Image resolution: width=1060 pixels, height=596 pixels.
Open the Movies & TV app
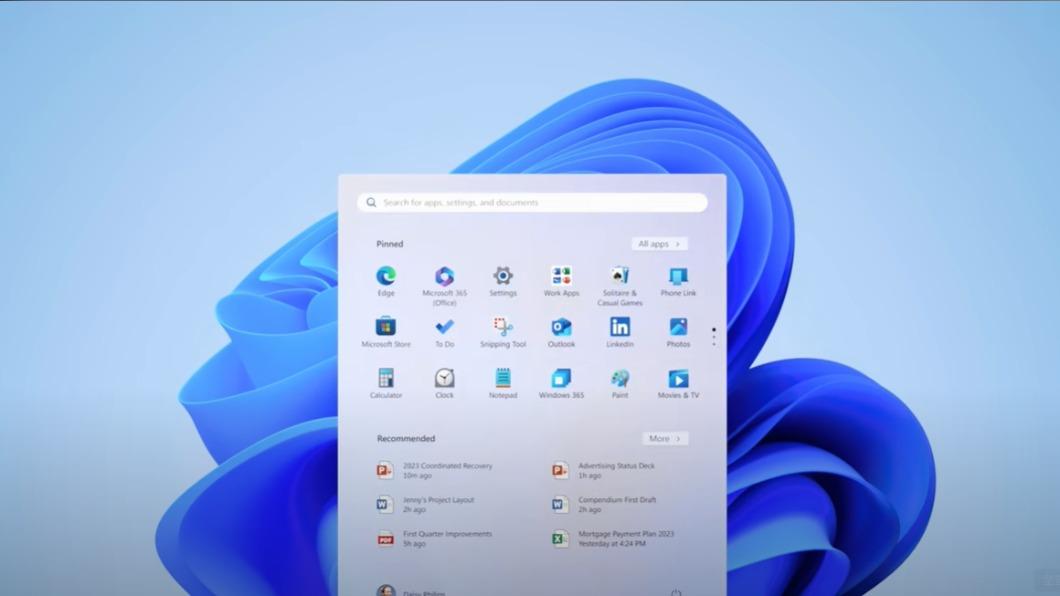coord(678,383)
